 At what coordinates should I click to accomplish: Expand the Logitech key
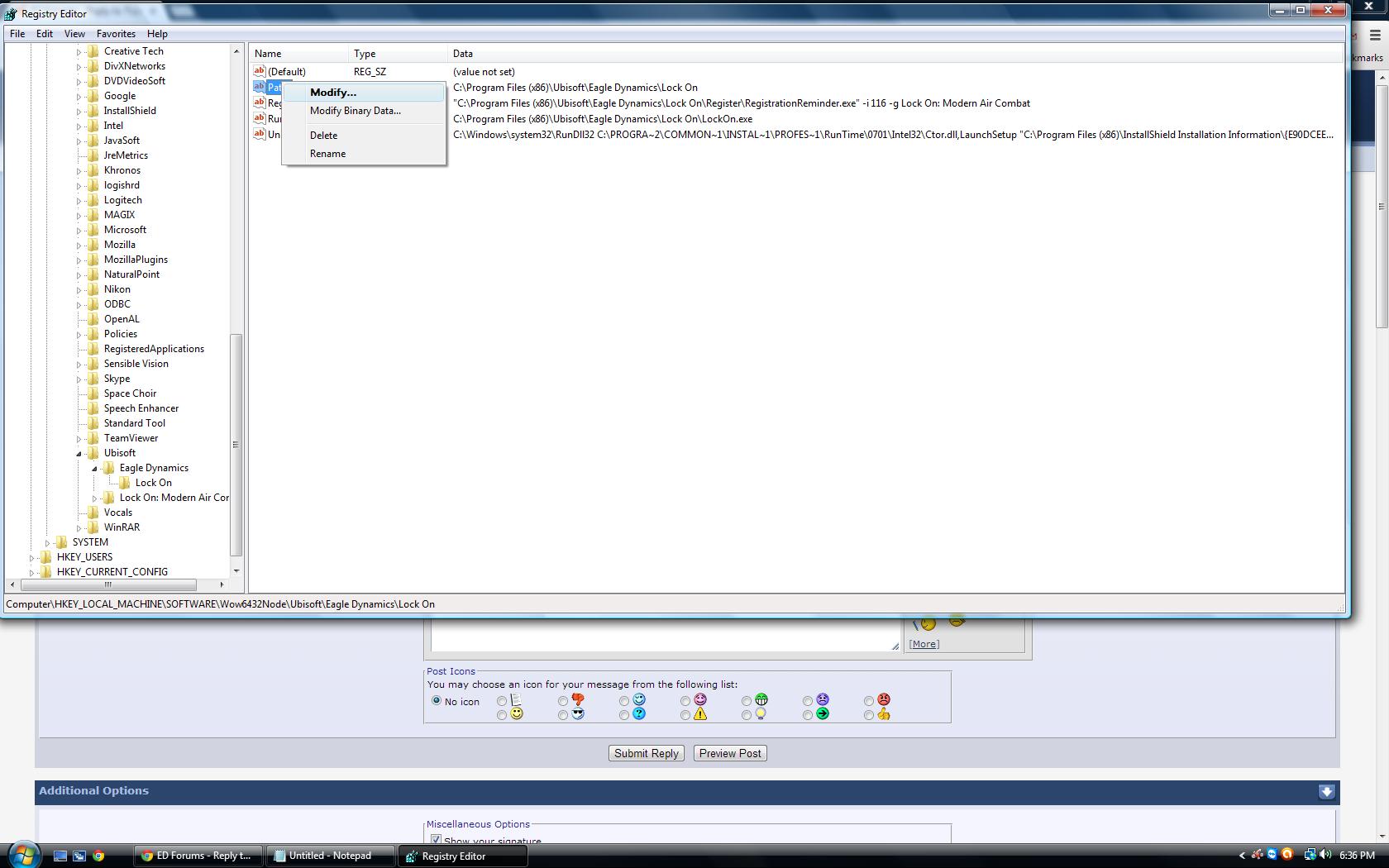pos(79,200)
